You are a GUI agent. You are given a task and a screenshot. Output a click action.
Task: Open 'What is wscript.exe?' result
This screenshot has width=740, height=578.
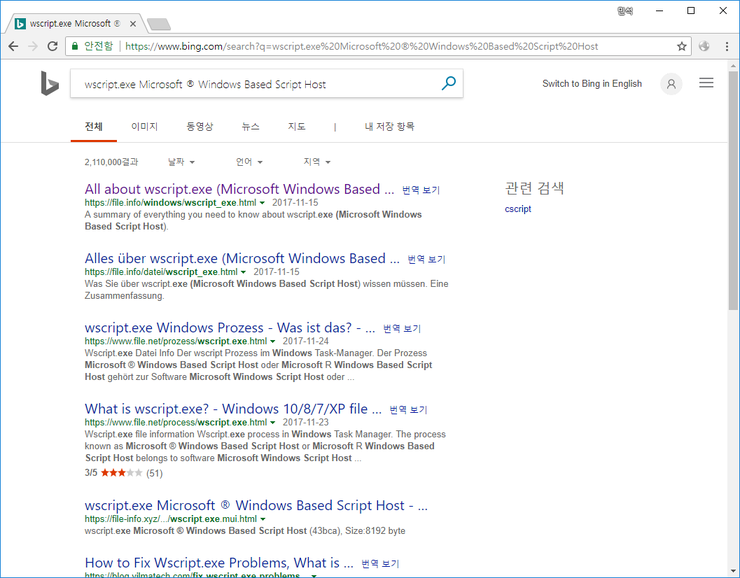point(233,409)
